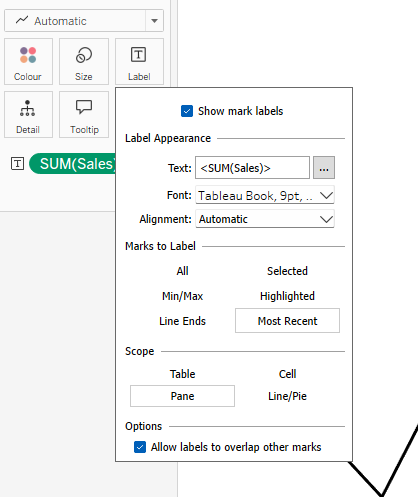The height and width of the screenshot is (497, 418).
Task: Open the Colour marks card
Action: click(28, 62)
